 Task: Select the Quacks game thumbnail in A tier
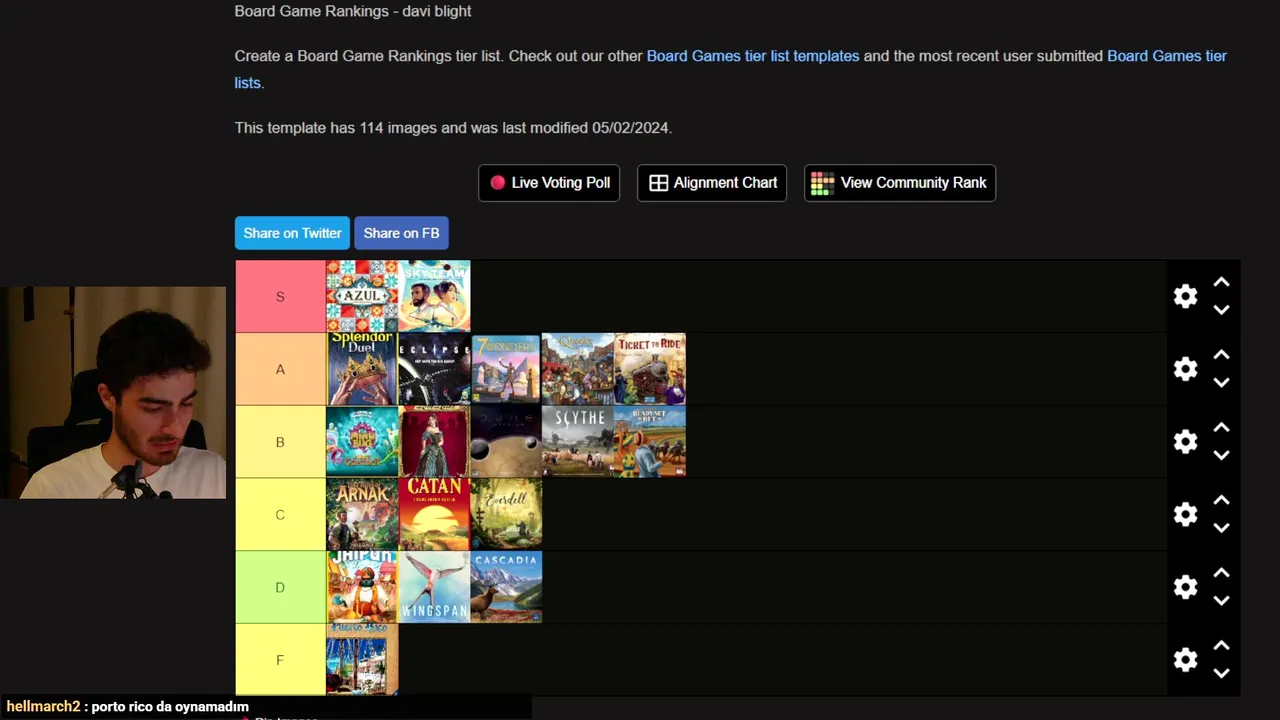578,369
